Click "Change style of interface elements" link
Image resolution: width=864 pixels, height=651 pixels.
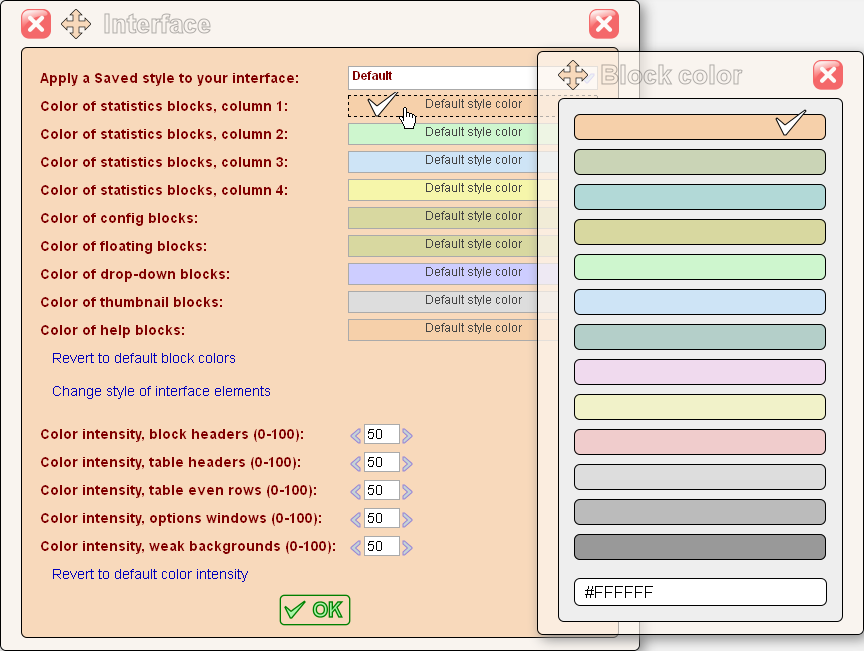tap(161, 391)
